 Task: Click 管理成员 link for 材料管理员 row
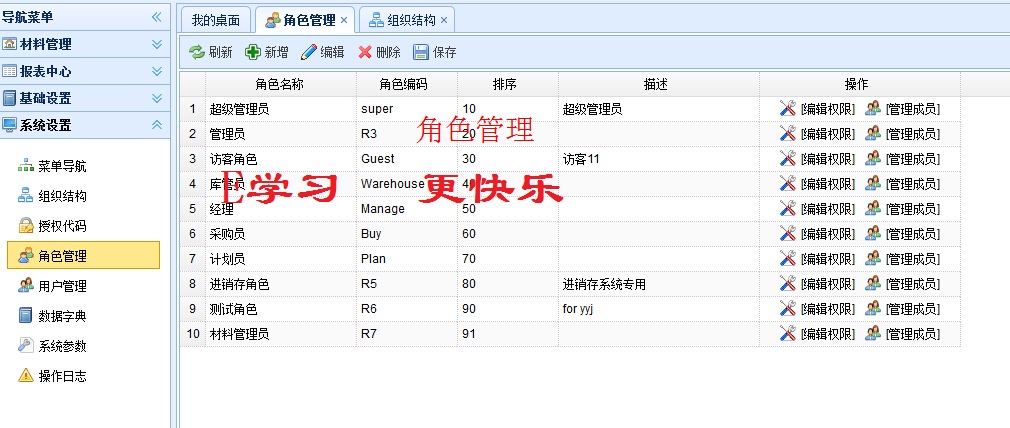[x=912, y=333]
